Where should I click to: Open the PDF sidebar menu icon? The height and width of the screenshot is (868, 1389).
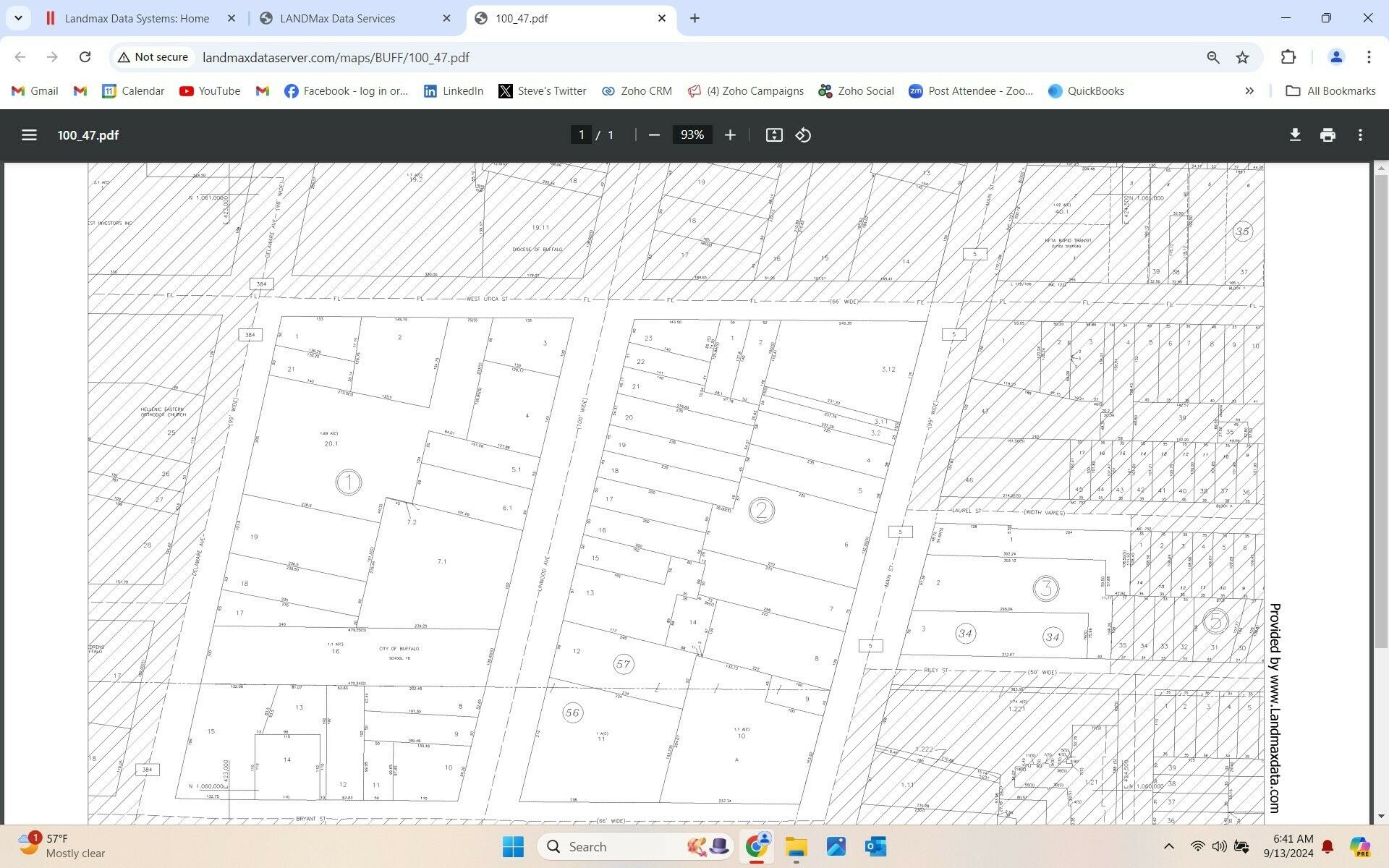[x=29, y=135]
